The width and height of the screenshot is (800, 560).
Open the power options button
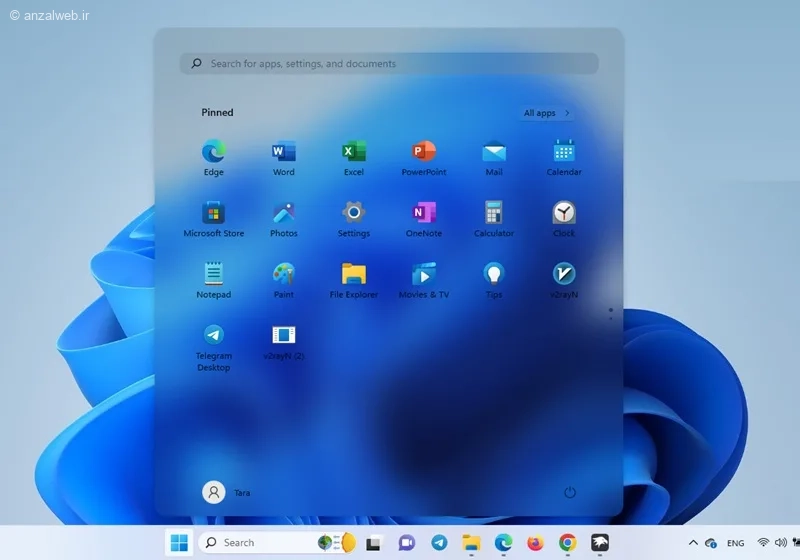point(570,492)
